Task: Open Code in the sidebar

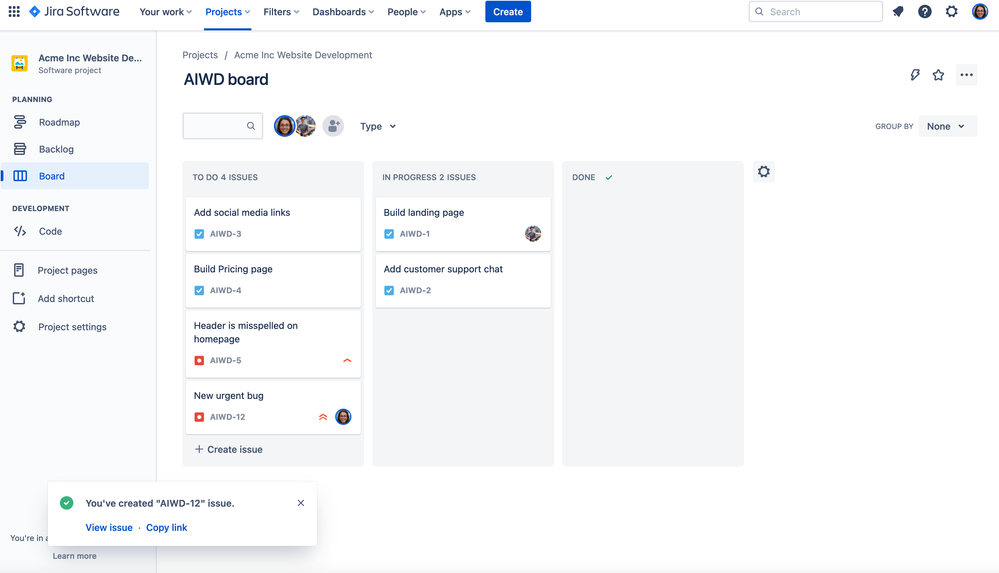Action: click(75, 231)
